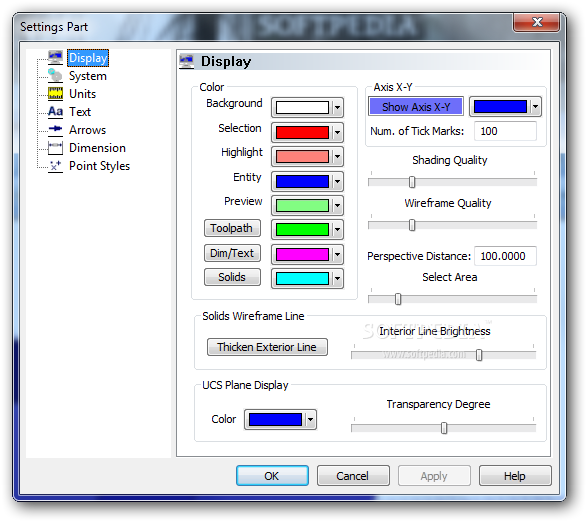Click the light green Preview swatch
The image size is (587, 522).
click(302, 206)
